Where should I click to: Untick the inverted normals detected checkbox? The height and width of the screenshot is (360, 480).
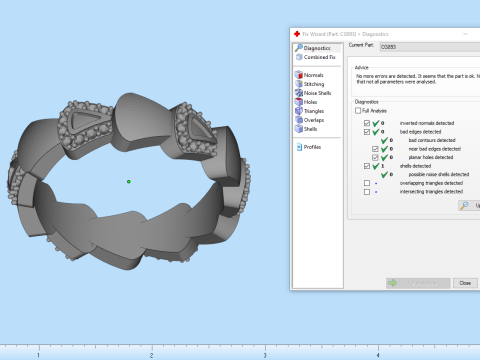[x=367, y=123]
